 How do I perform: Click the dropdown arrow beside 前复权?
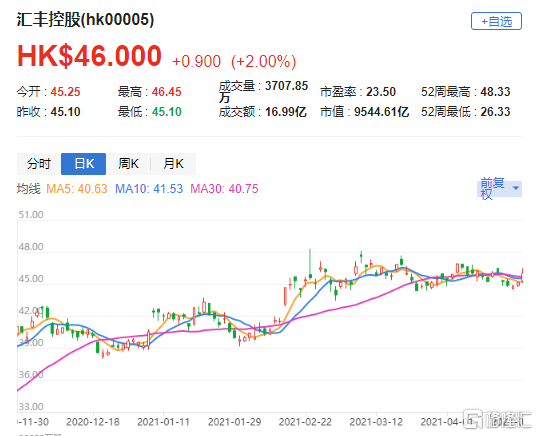tap(515, 188)
